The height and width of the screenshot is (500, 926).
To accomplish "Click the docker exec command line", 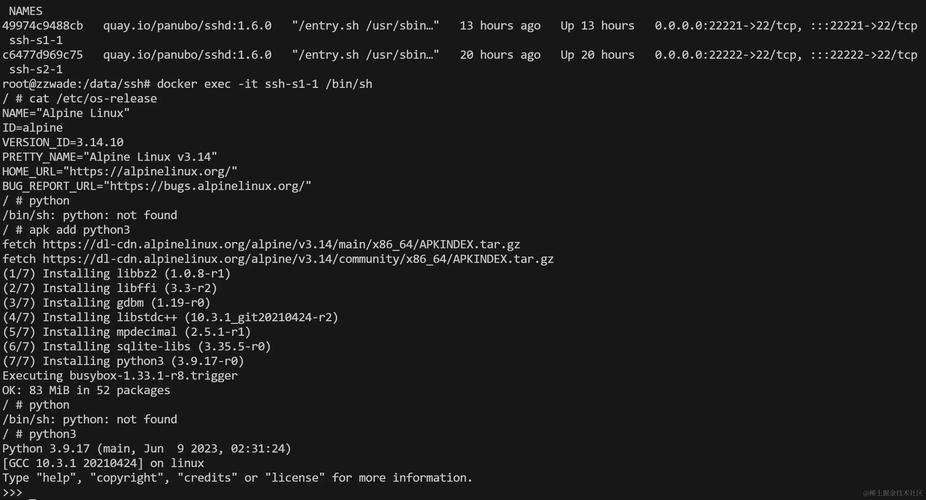I will pos(264,84).
